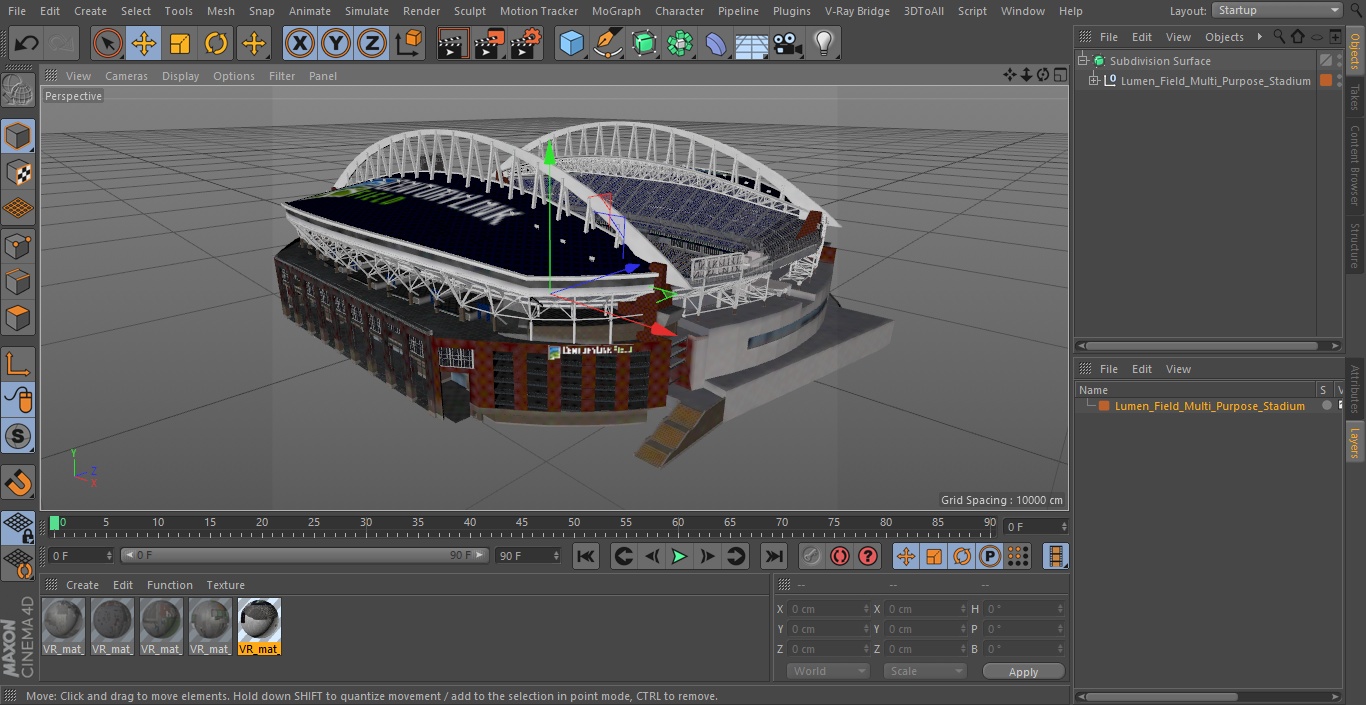This screenshot has height=705, width=1366.
Task: Open the material manager Texture menu
Action: click(x=226, y=585)
